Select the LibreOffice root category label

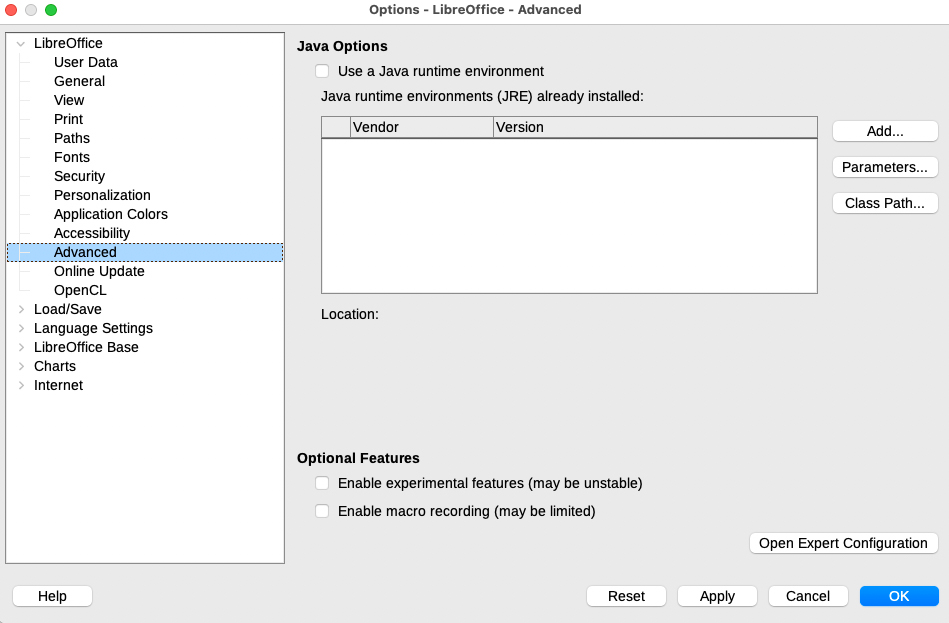[68, 44]
